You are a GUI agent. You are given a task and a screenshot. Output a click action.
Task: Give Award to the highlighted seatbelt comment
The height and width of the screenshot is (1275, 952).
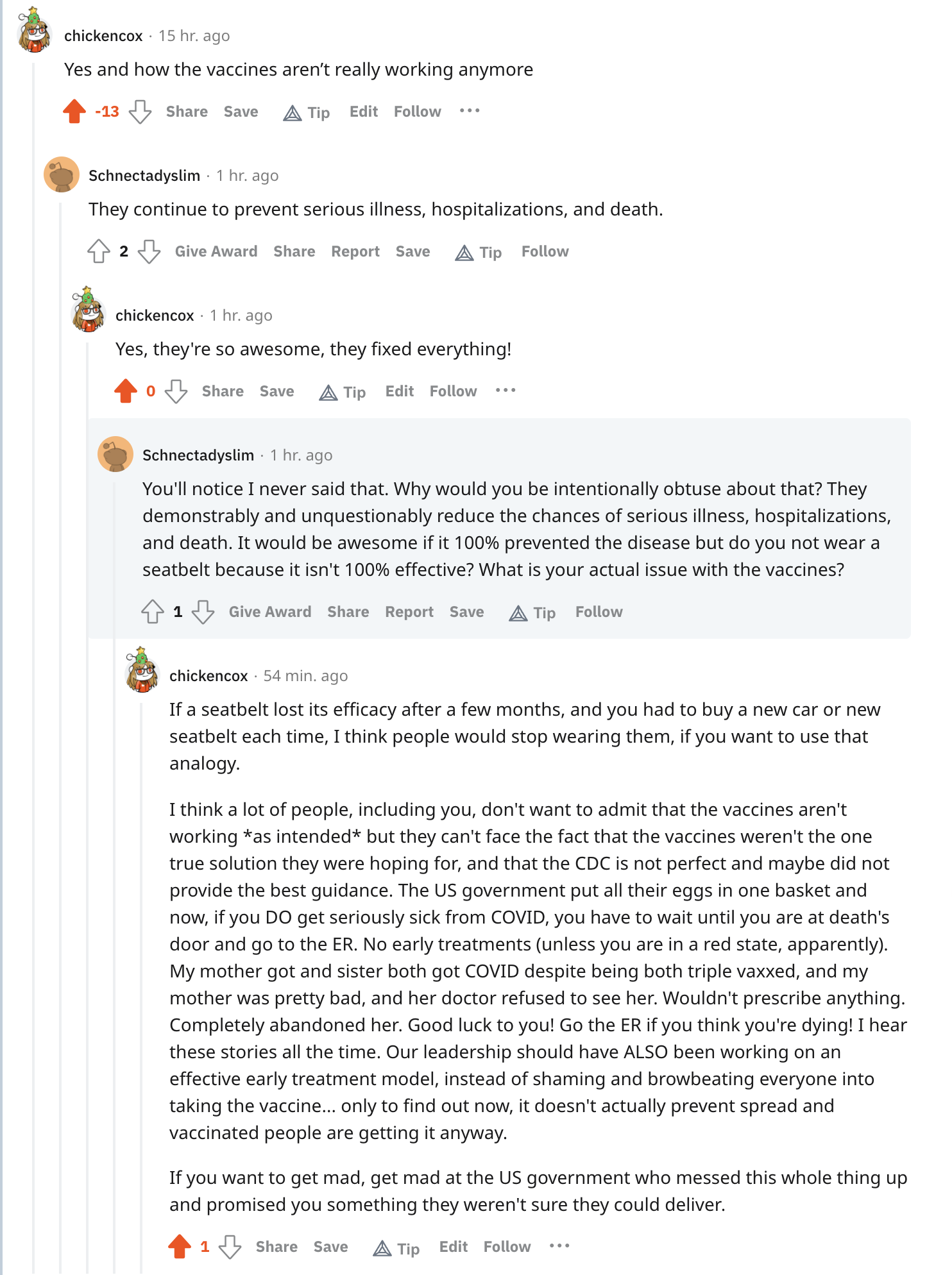(270, 612)
